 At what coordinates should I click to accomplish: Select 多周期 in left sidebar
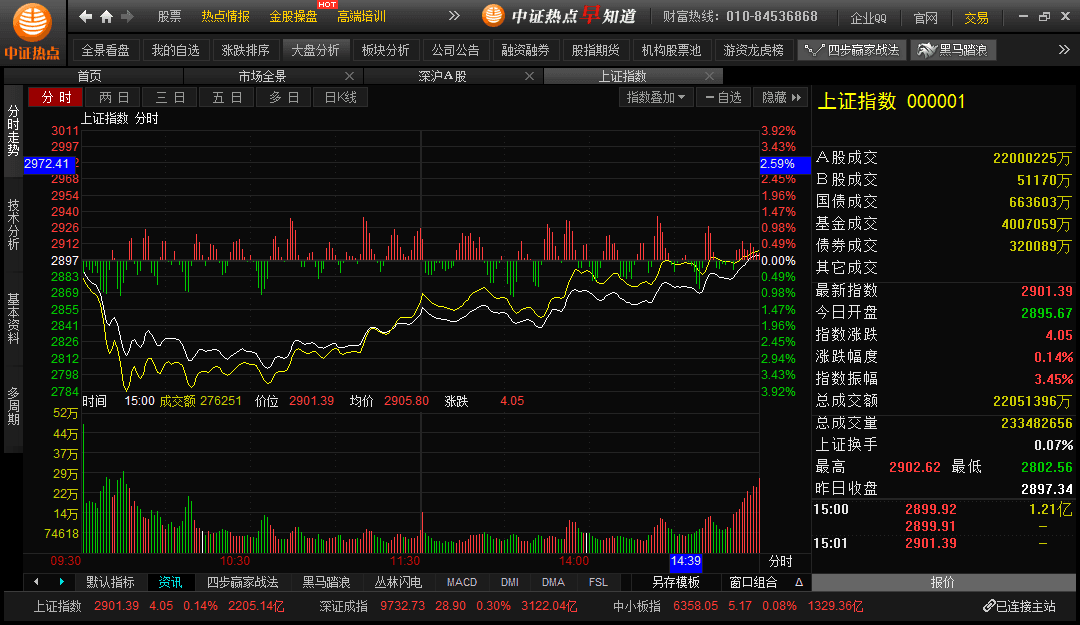click(13, 407)
